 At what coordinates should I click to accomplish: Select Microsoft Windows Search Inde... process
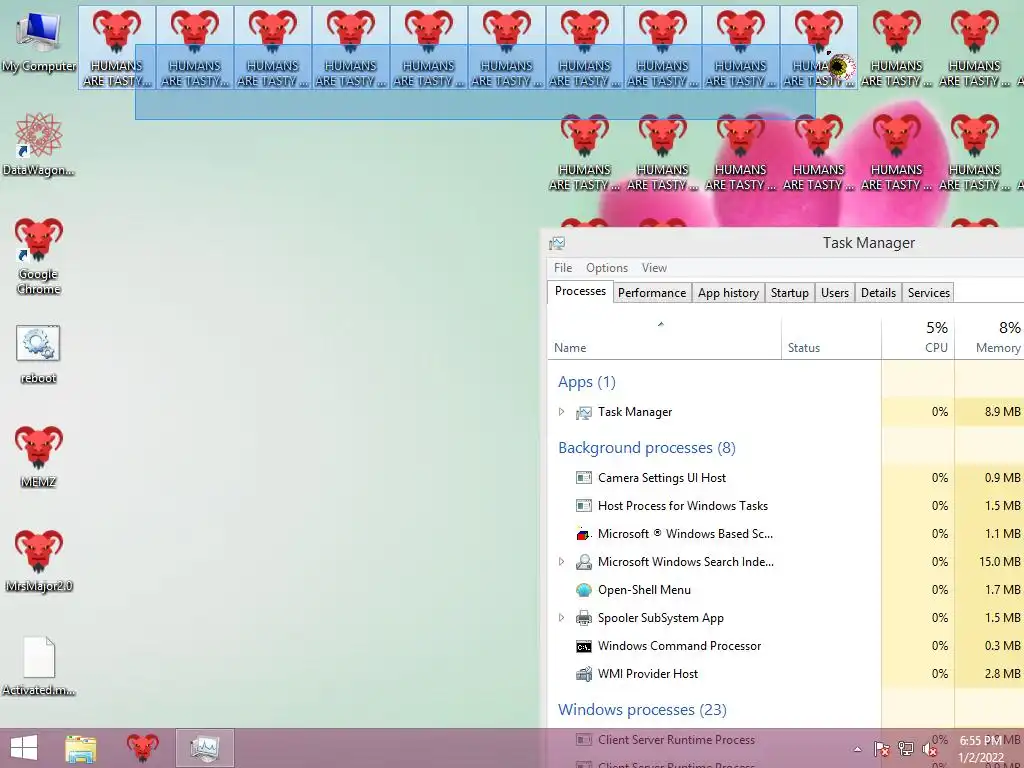coord(786,562)
